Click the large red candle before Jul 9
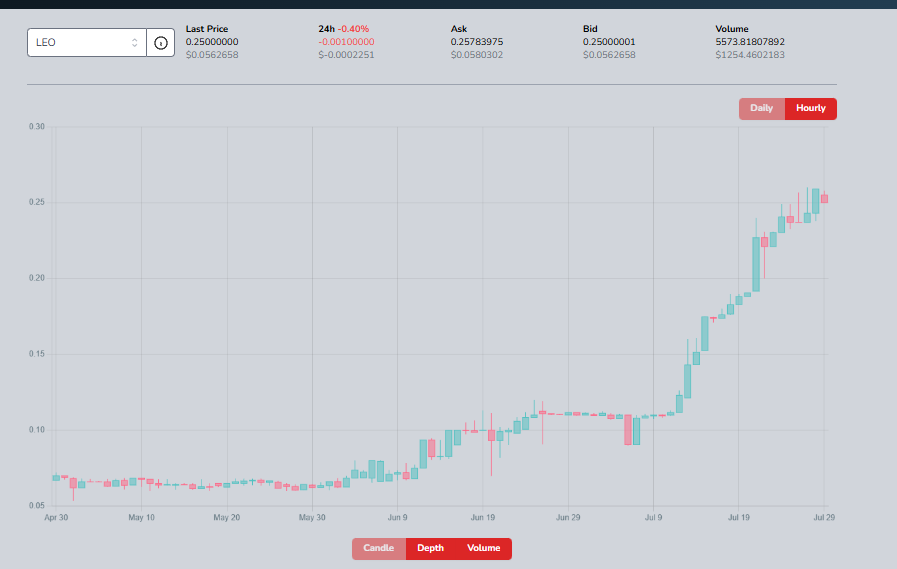The width and height of the screenshot is (897, 569). coord(628,429)
